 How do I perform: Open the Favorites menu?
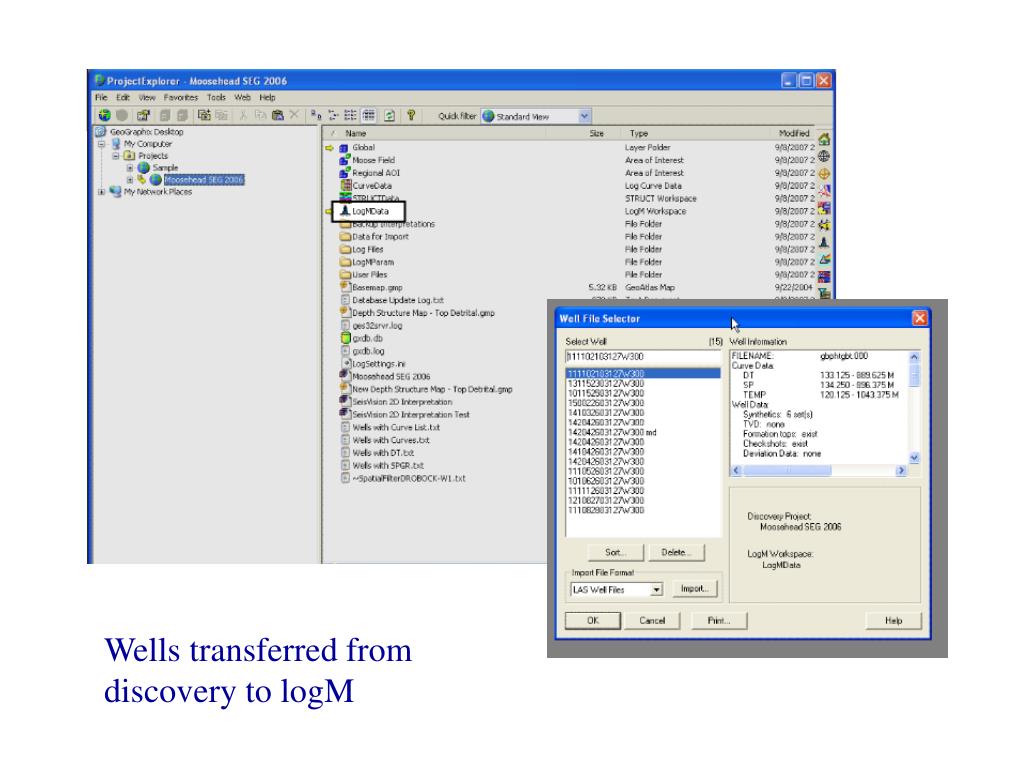[181, 97]
